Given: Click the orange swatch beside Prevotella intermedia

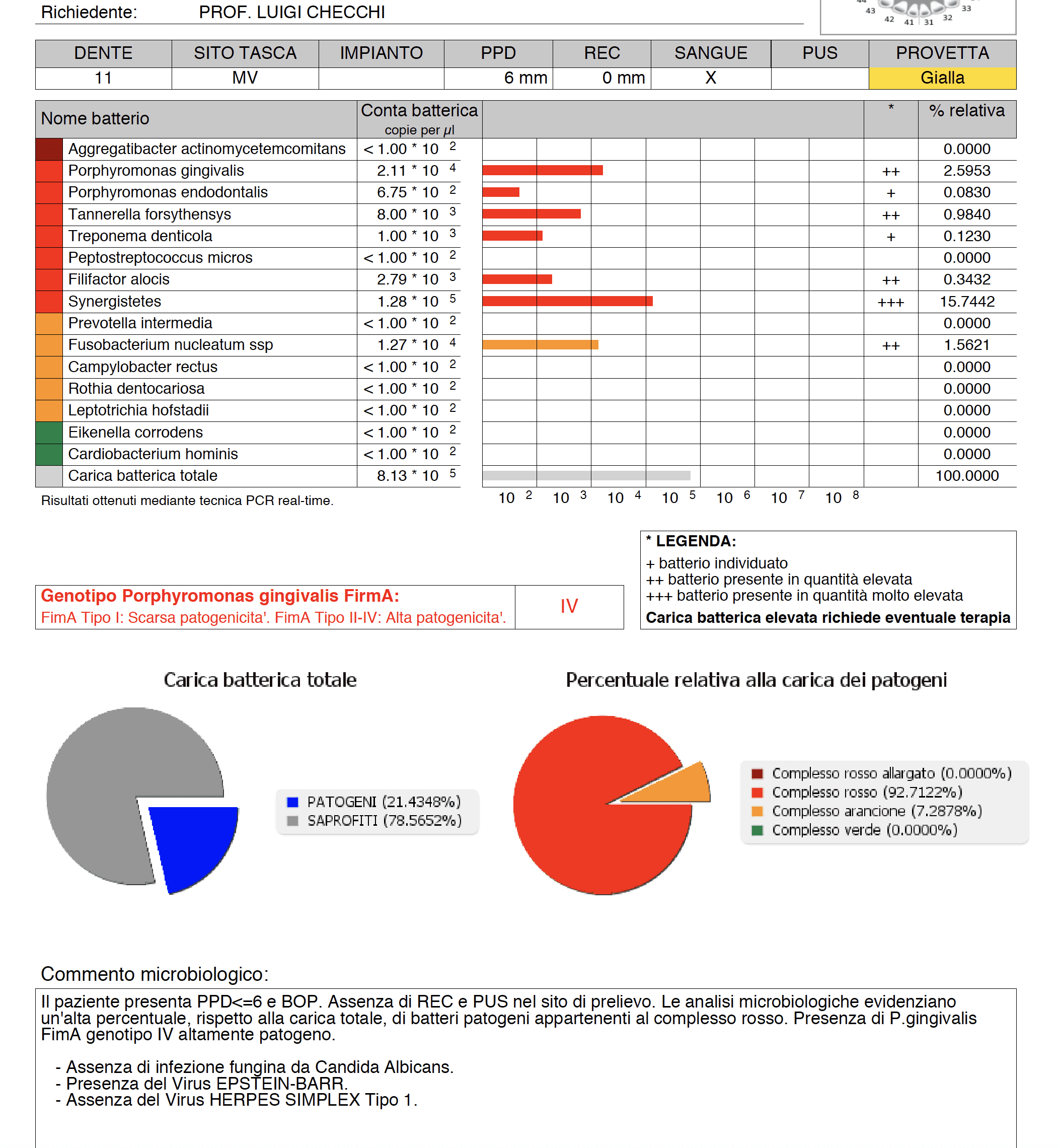Looking at the screenshot, I should [x=49, y=324].
